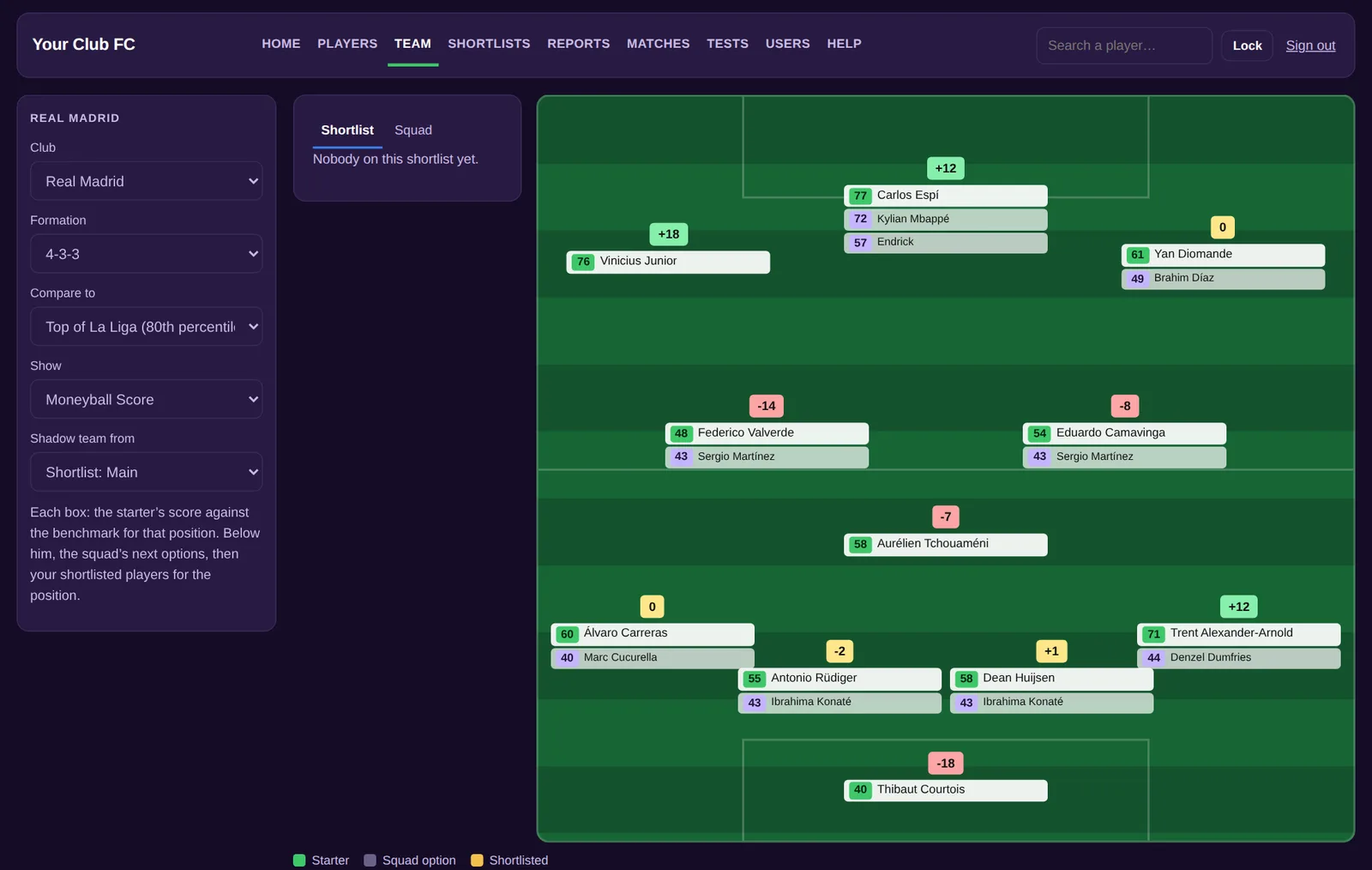
Task: Open the USERS nav item
Action: [787, 44]
